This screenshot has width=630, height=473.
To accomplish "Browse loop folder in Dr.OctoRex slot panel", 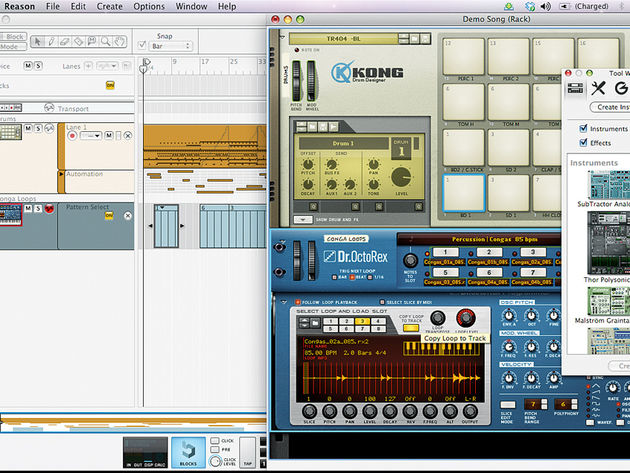I will [x=315, y=322].
